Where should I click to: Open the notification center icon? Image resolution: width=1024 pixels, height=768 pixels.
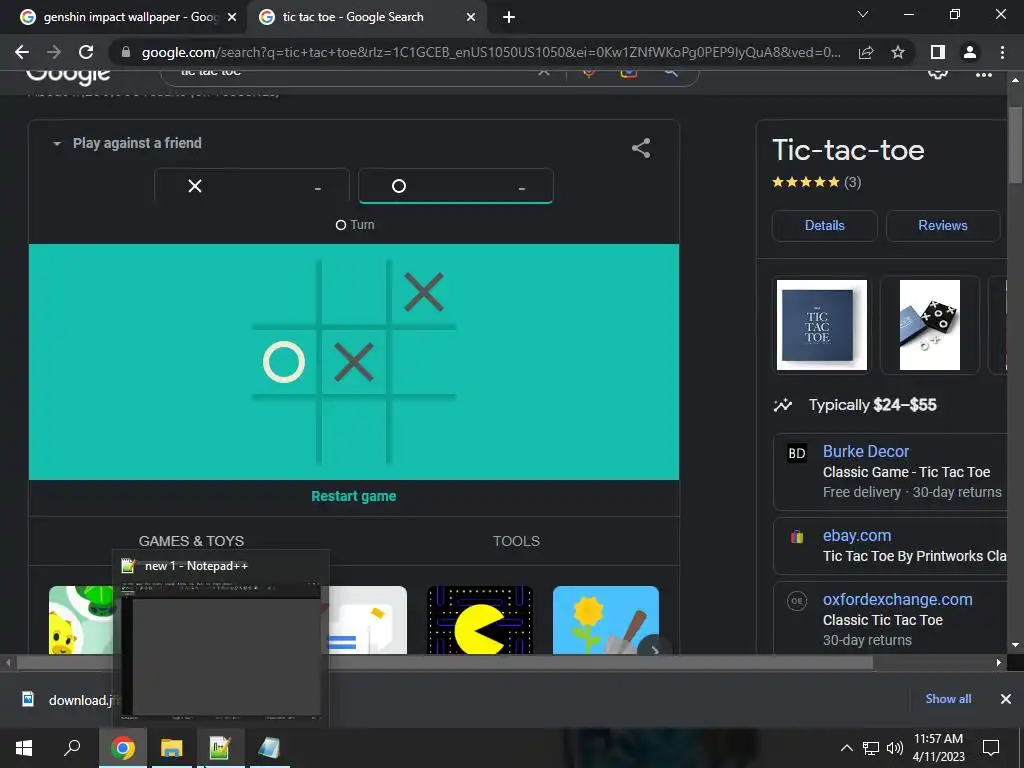991,748
